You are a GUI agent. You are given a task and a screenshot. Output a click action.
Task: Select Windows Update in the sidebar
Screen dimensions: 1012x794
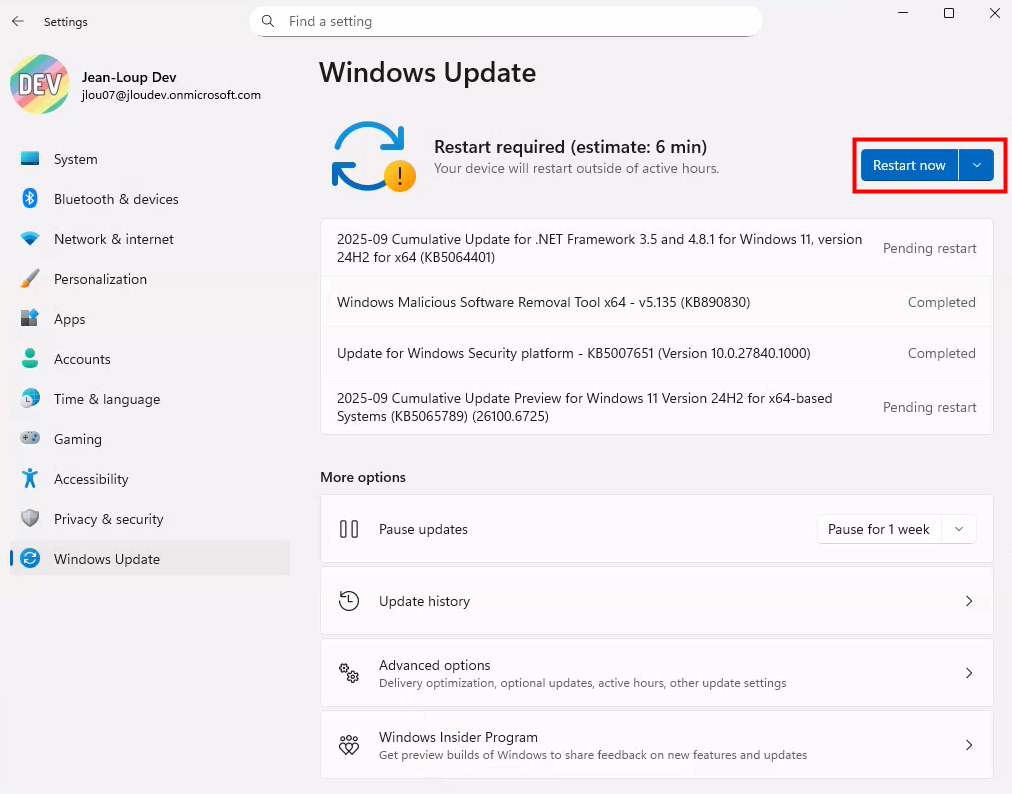[107, 559]
